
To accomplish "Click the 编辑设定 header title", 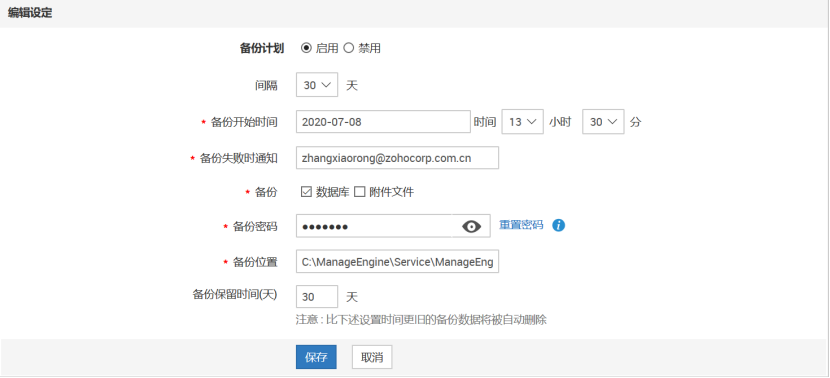I will tap(30, 13).
